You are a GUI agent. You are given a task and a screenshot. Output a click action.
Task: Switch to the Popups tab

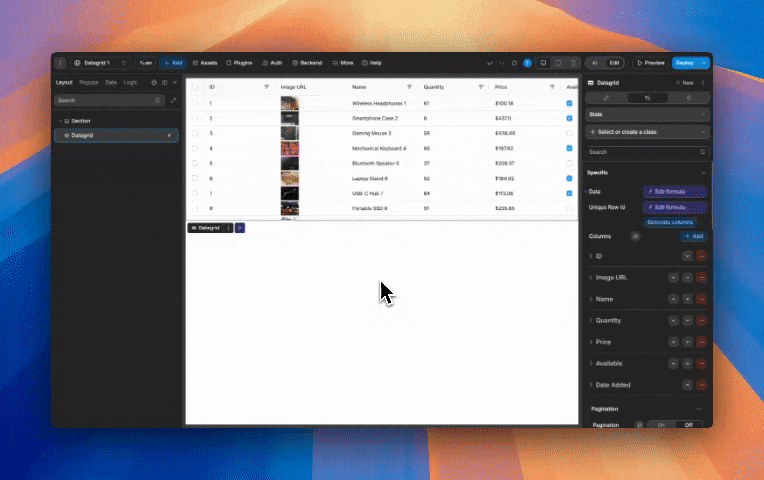pos(89,82)
